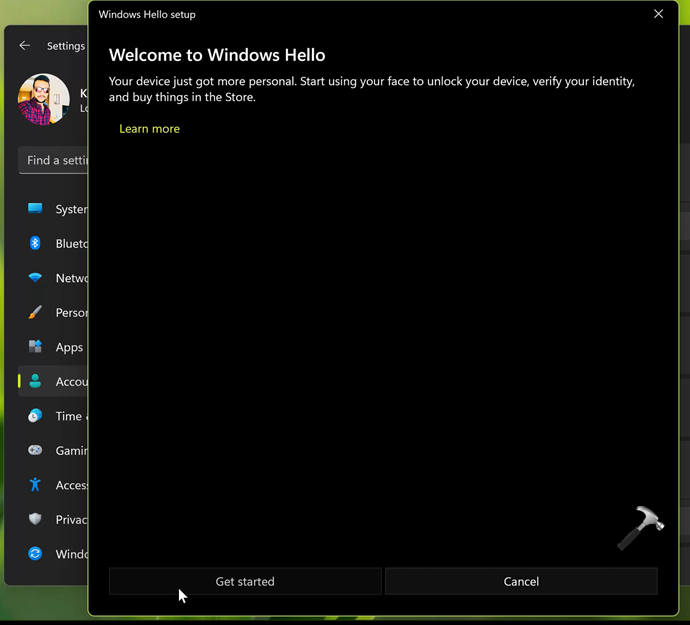Click the user profile avatar picture
The width and height of the screenshot is (690, 625).
pos(44,100)
